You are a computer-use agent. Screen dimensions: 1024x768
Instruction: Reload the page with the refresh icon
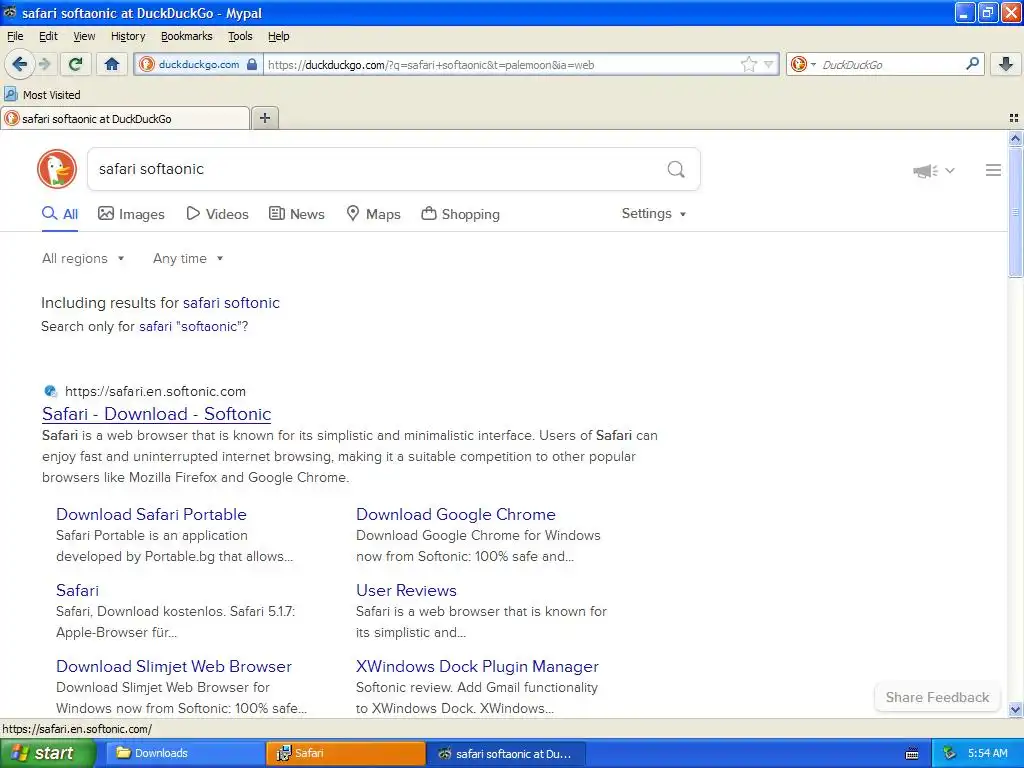pyautogui.click(x=76, y=64)
